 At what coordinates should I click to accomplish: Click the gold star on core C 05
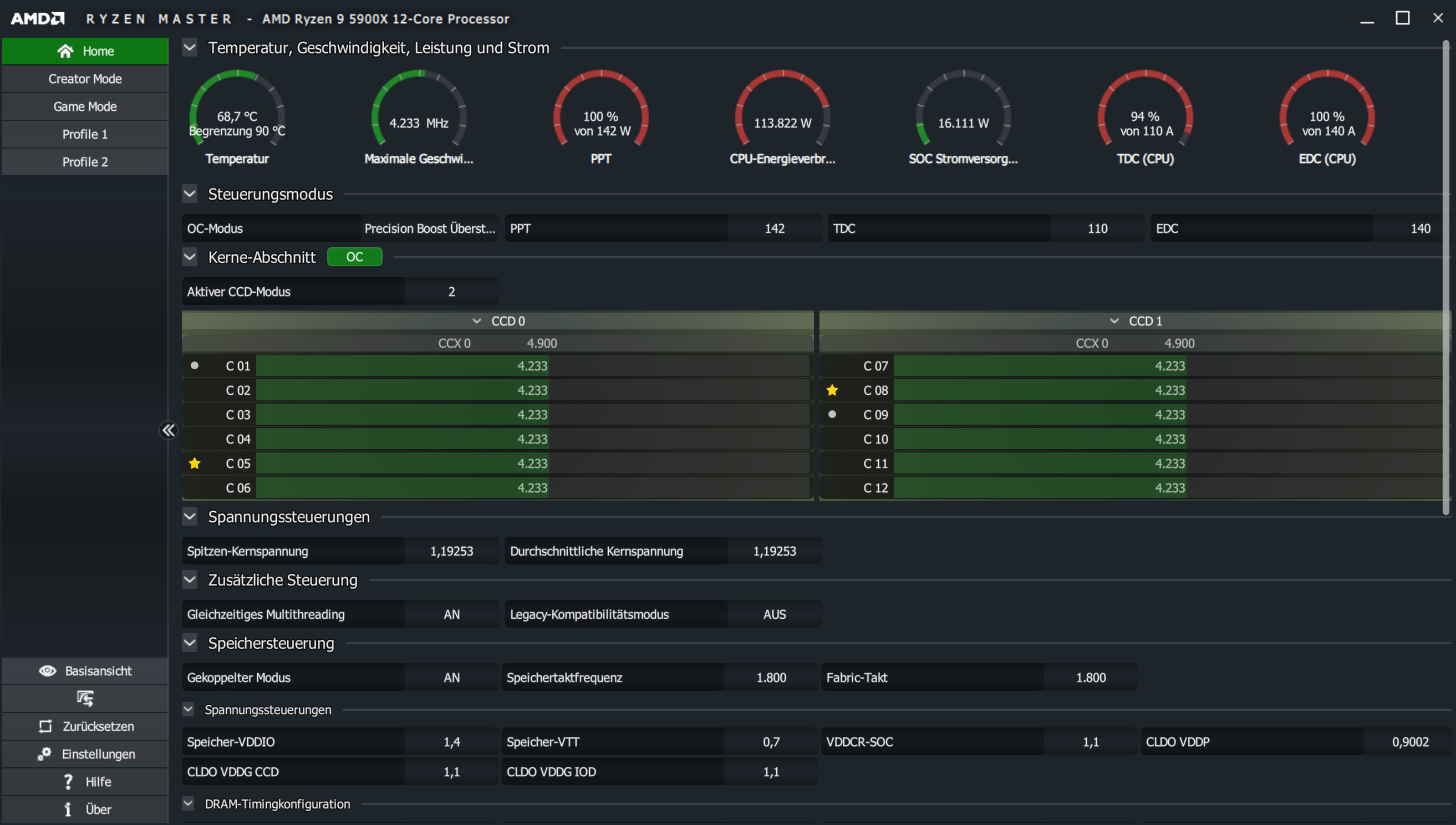coord(194,464)
